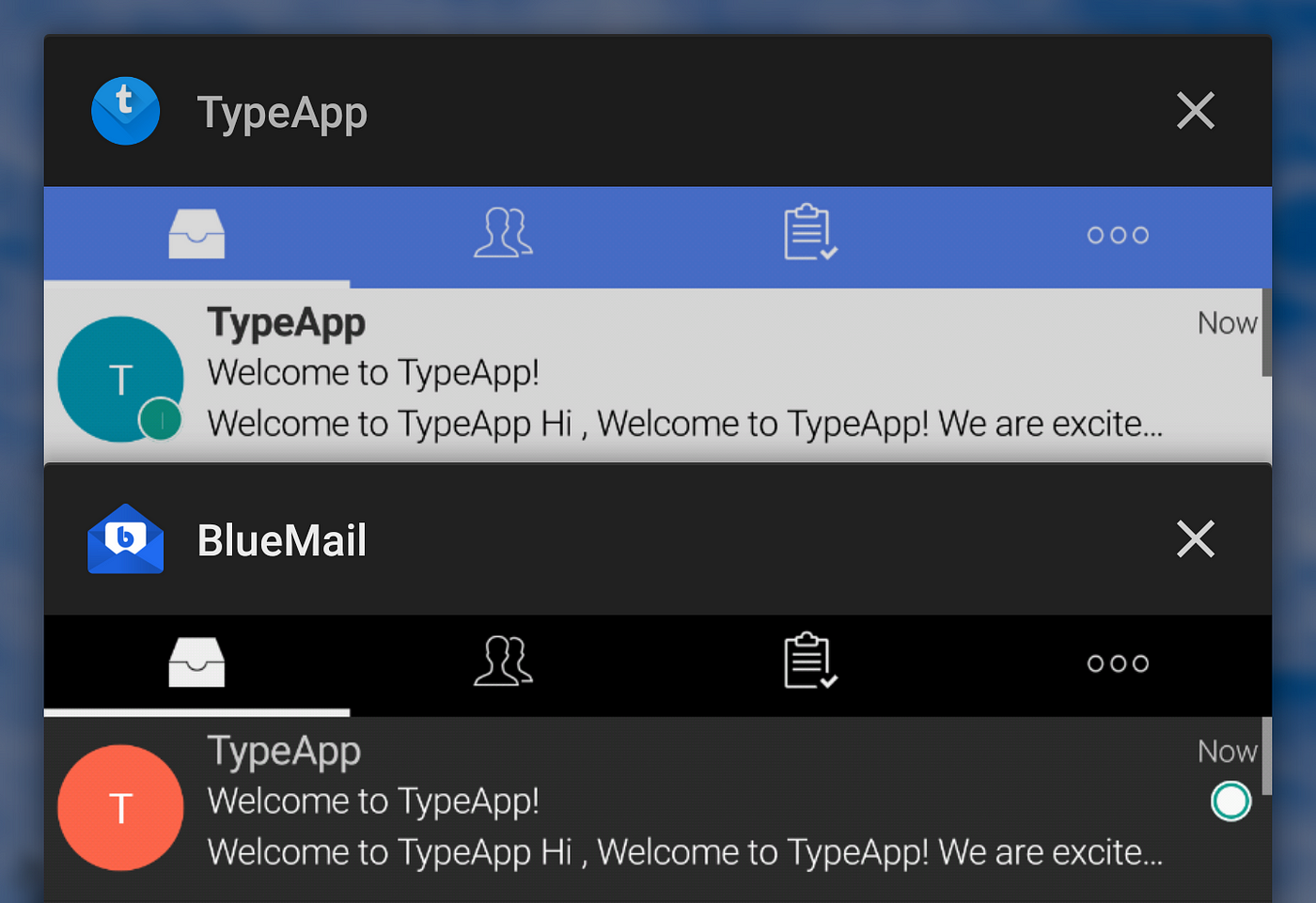Open the tasks clipboard tab in TypeApp
Viewport: 1316px width, 903px height.
click(810, 232)
